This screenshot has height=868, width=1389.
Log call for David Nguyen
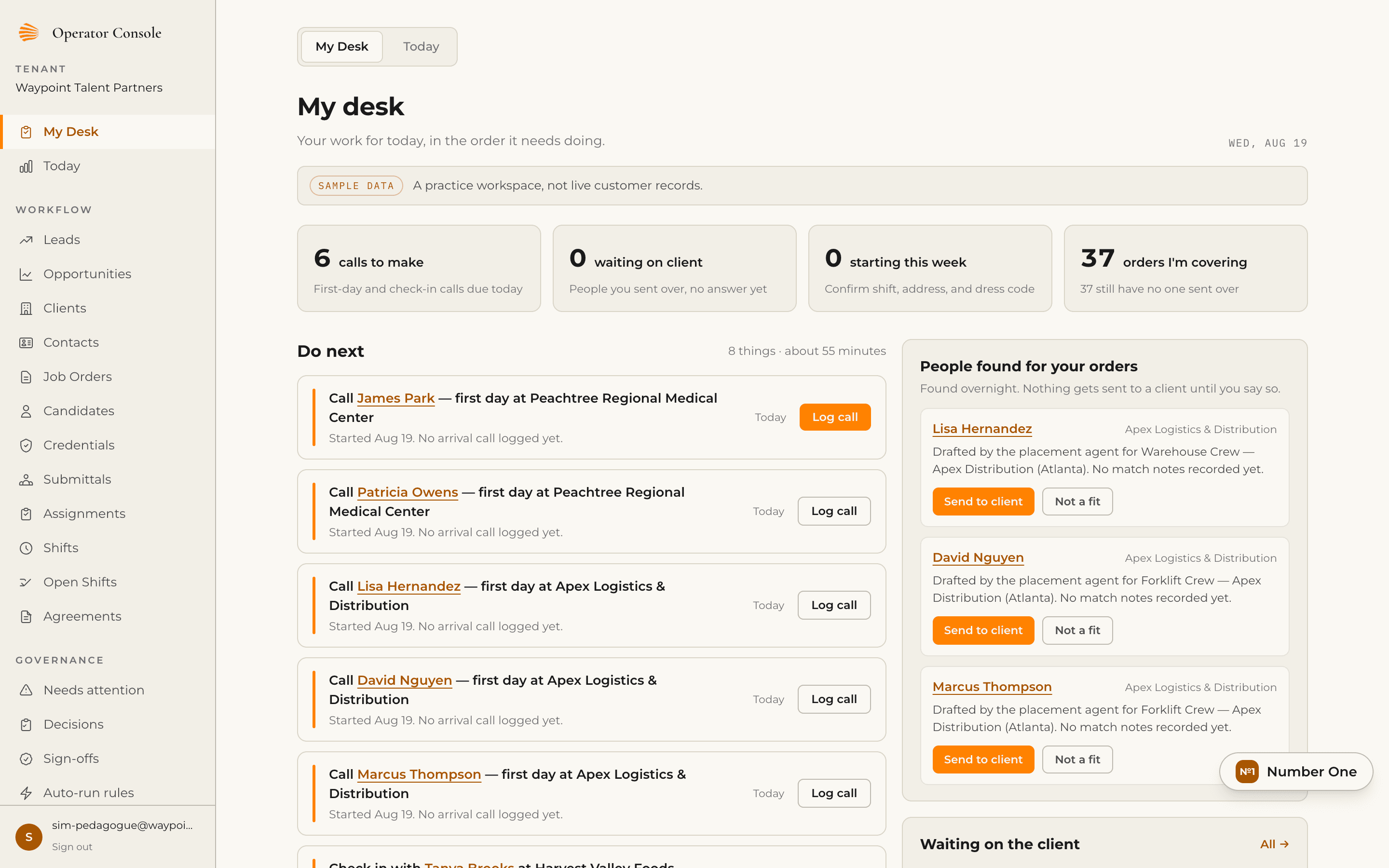834,699
